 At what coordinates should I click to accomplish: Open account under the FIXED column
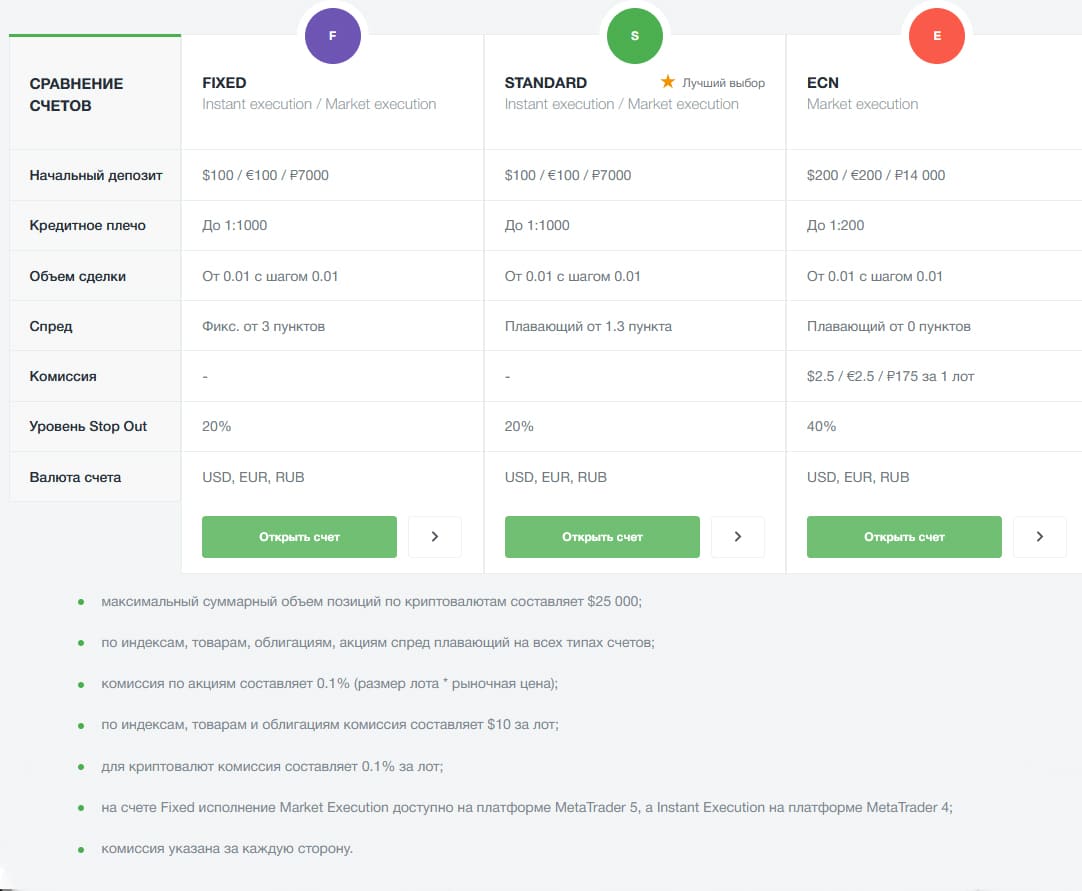pyautogui.click(x=299, y=537)
